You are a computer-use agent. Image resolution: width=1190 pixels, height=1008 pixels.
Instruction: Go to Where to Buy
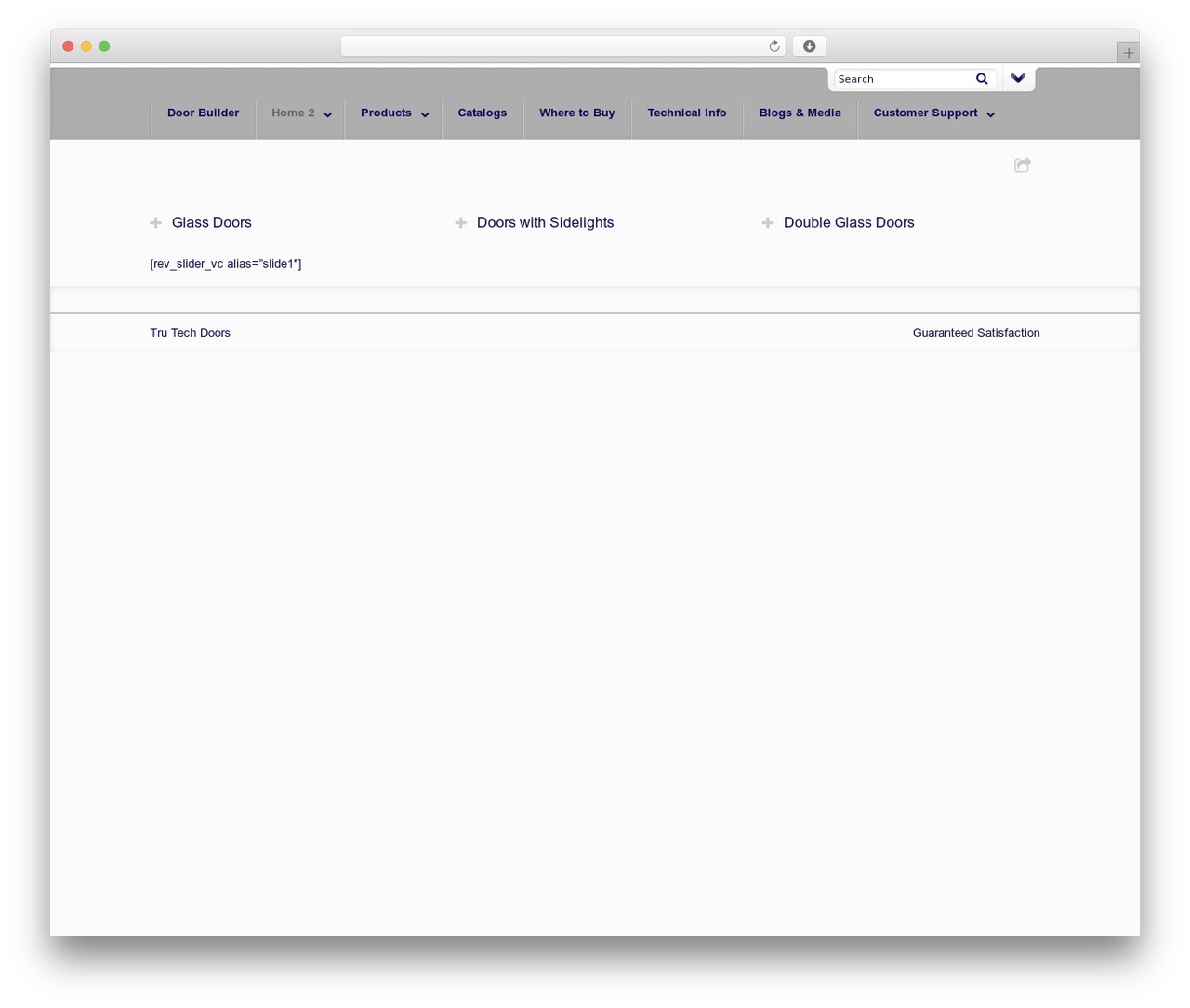pos(577,113)
